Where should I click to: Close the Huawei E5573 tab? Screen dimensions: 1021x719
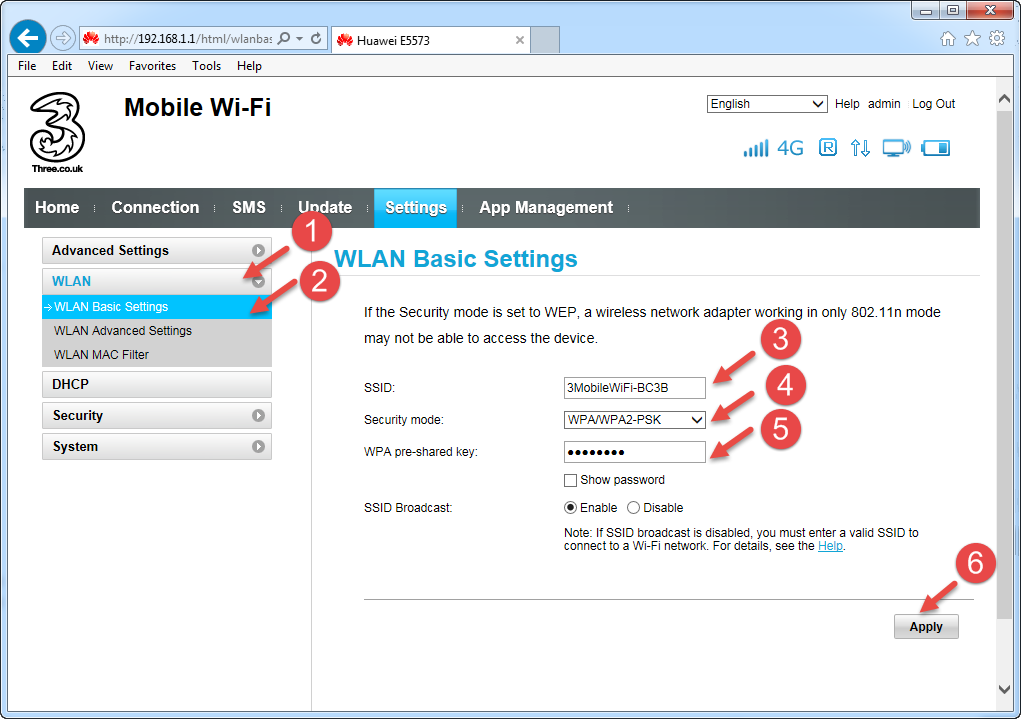click(x=520, y=40)
